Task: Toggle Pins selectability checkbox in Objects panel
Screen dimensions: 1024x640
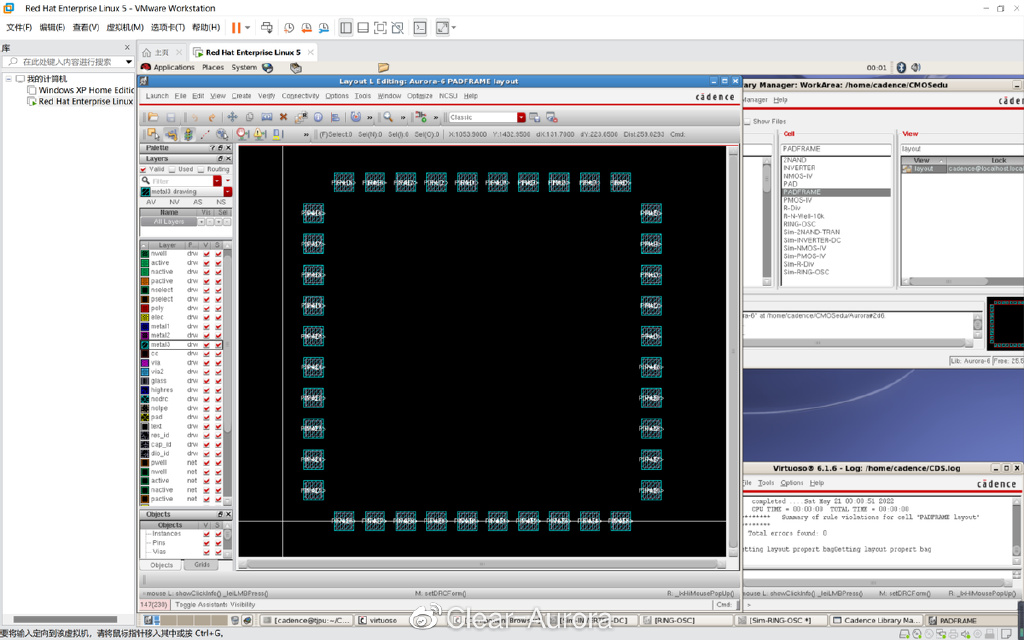Action: click(x=218, y=543)
